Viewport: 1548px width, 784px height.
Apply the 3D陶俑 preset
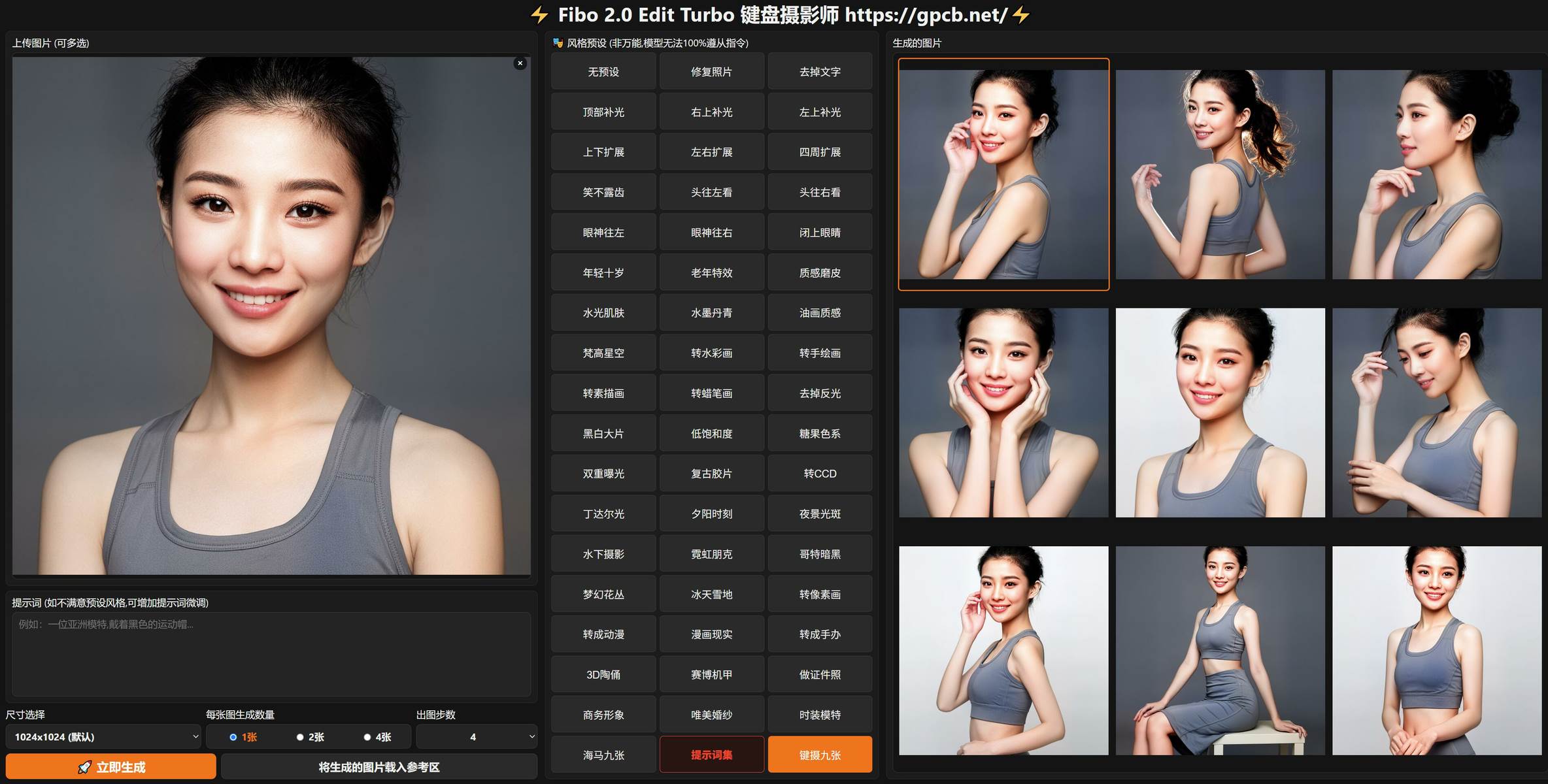point(603,675)
